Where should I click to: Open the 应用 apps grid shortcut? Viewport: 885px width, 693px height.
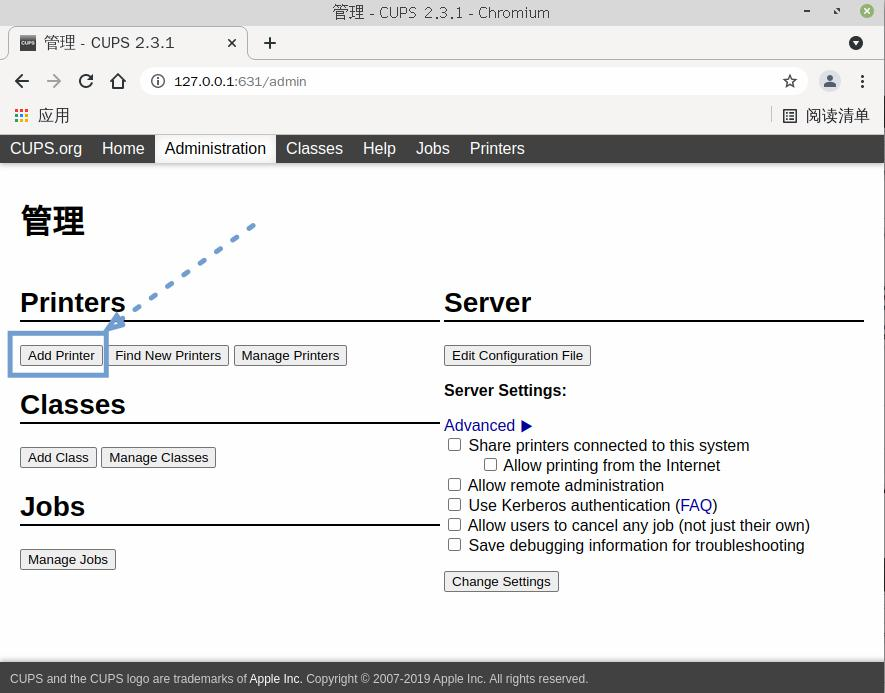click(x=42, y=116)
